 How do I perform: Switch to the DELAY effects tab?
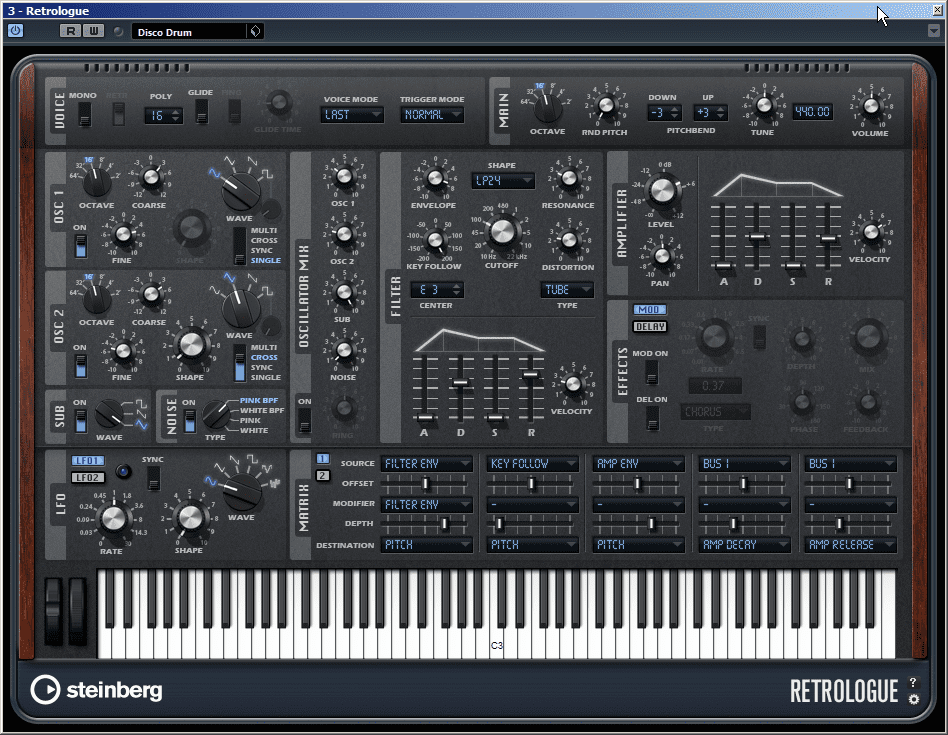point(649,326)
